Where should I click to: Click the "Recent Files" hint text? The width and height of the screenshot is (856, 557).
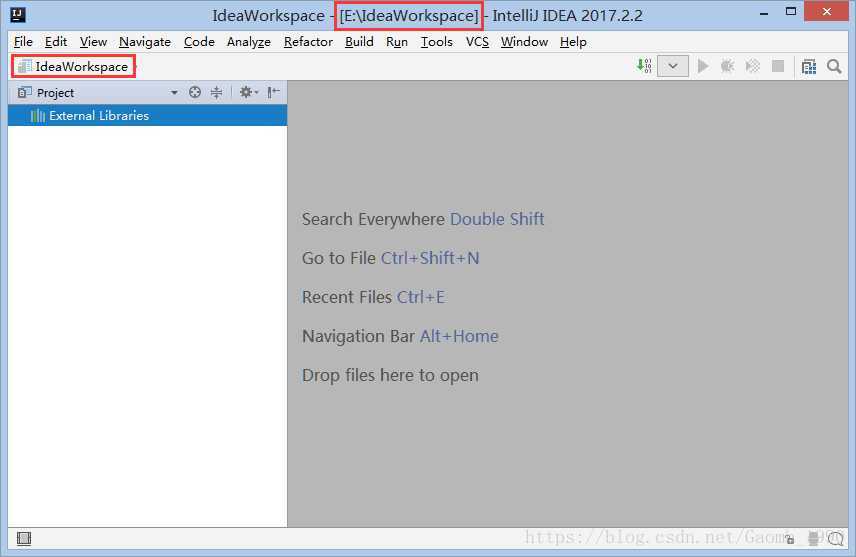tap(347, 297)
